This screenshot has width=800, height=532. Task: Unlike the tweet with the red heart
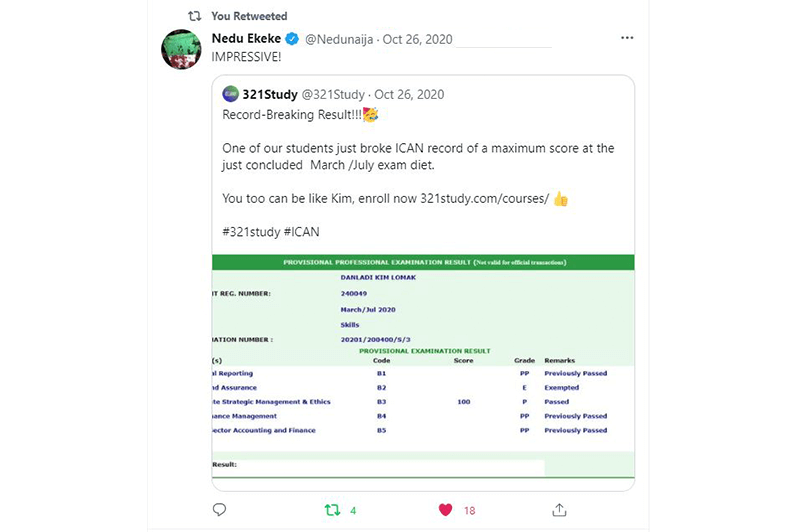click(x=446, y=510)
